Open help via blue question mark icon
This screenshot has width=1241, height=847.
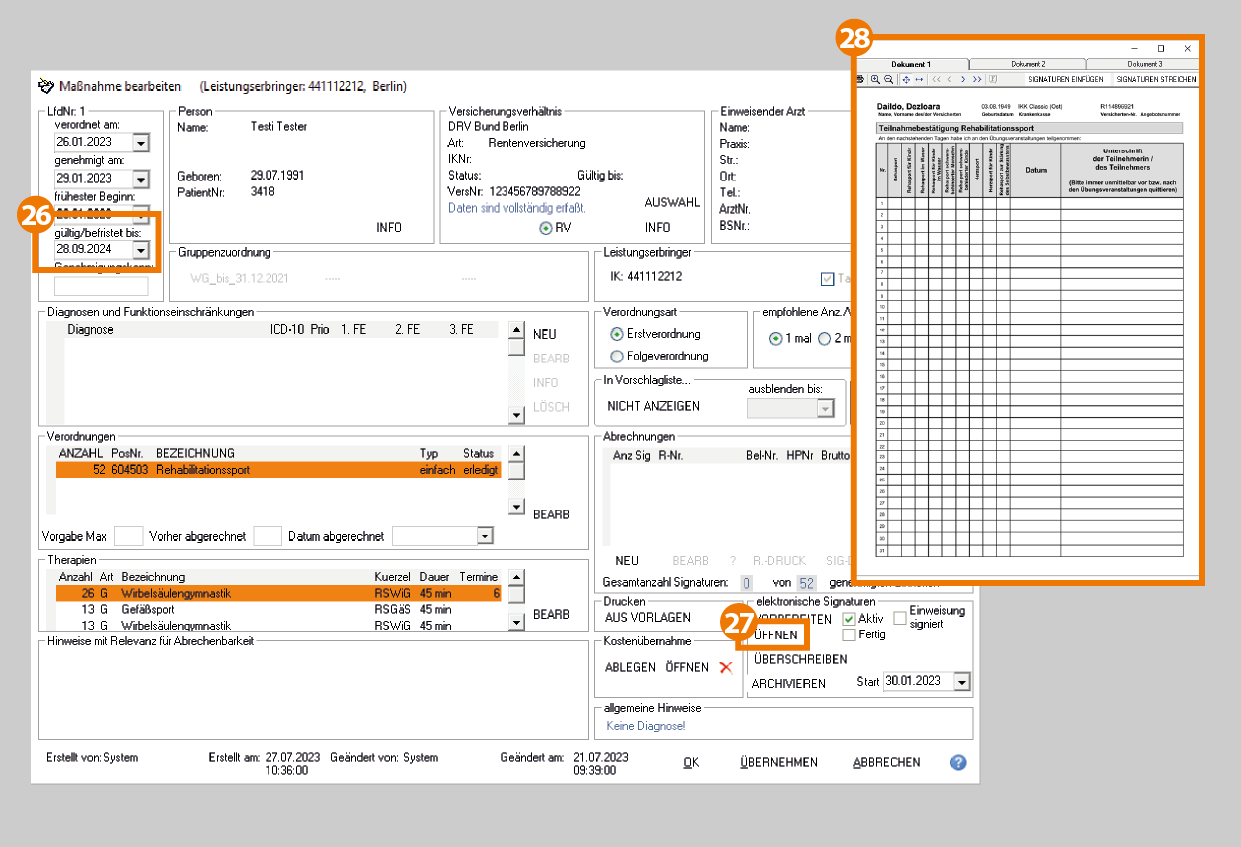tap(958, 762)
